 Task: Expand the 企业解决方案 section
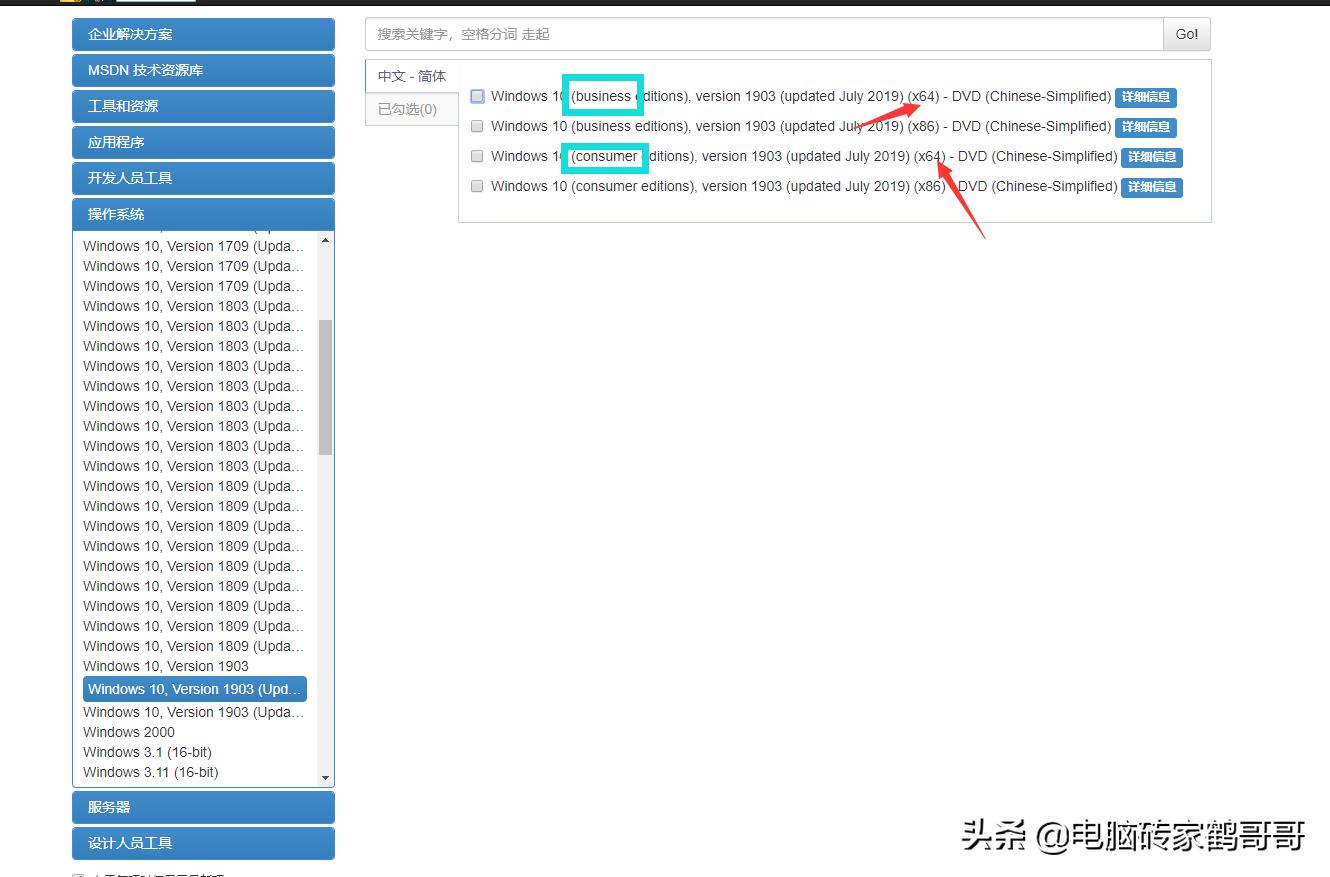coord(203,34)
